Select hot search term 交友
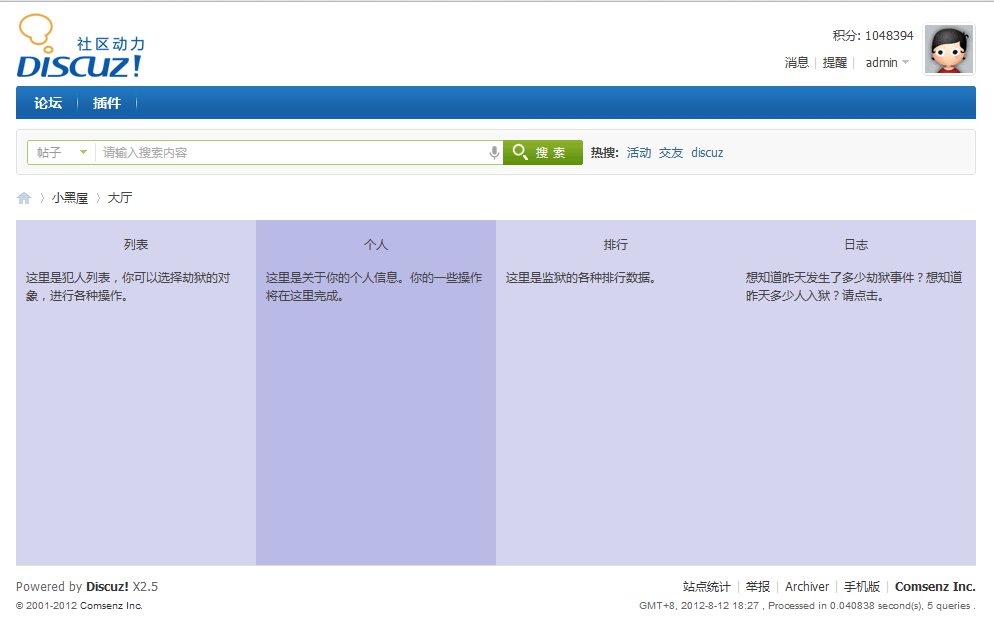The height and width of the screenshot is (624, 994). (671, 153)
